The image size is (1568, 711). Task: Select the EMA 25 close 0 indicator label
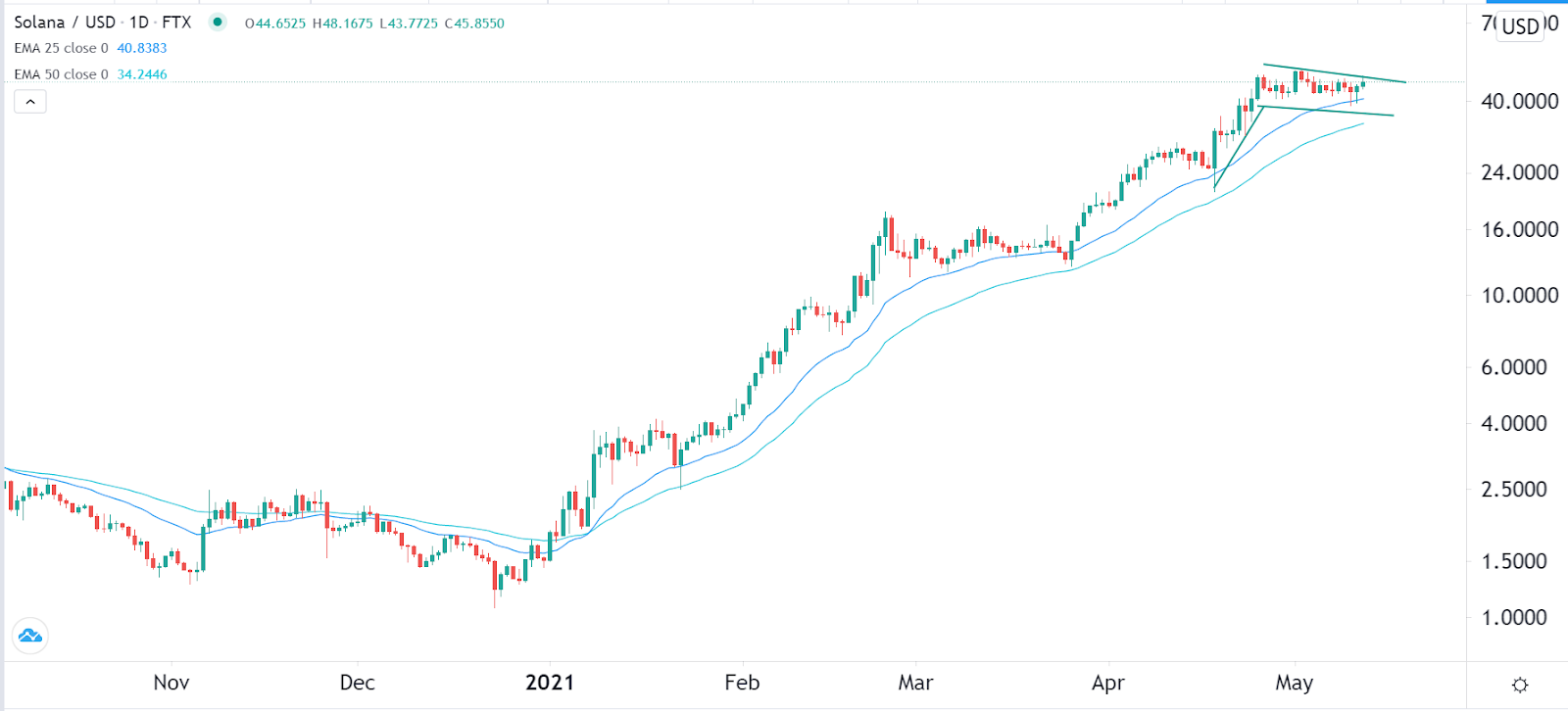61,48
